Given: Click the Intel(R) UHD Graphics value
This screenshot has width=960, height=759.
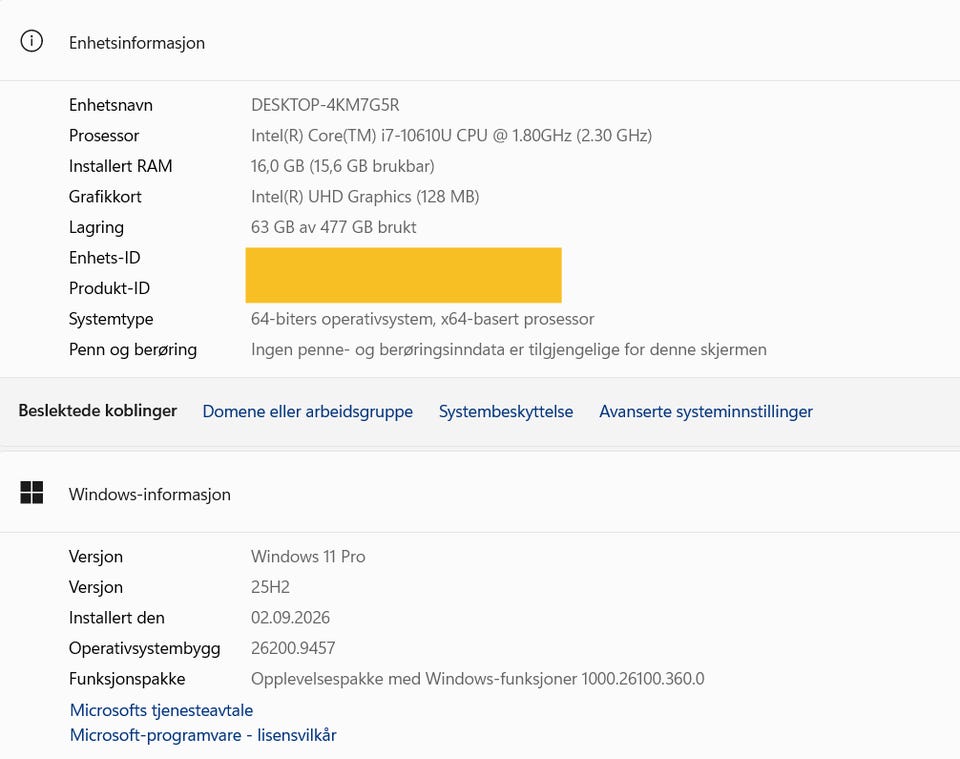Looking at the screenshot, I should pos(365,196).
